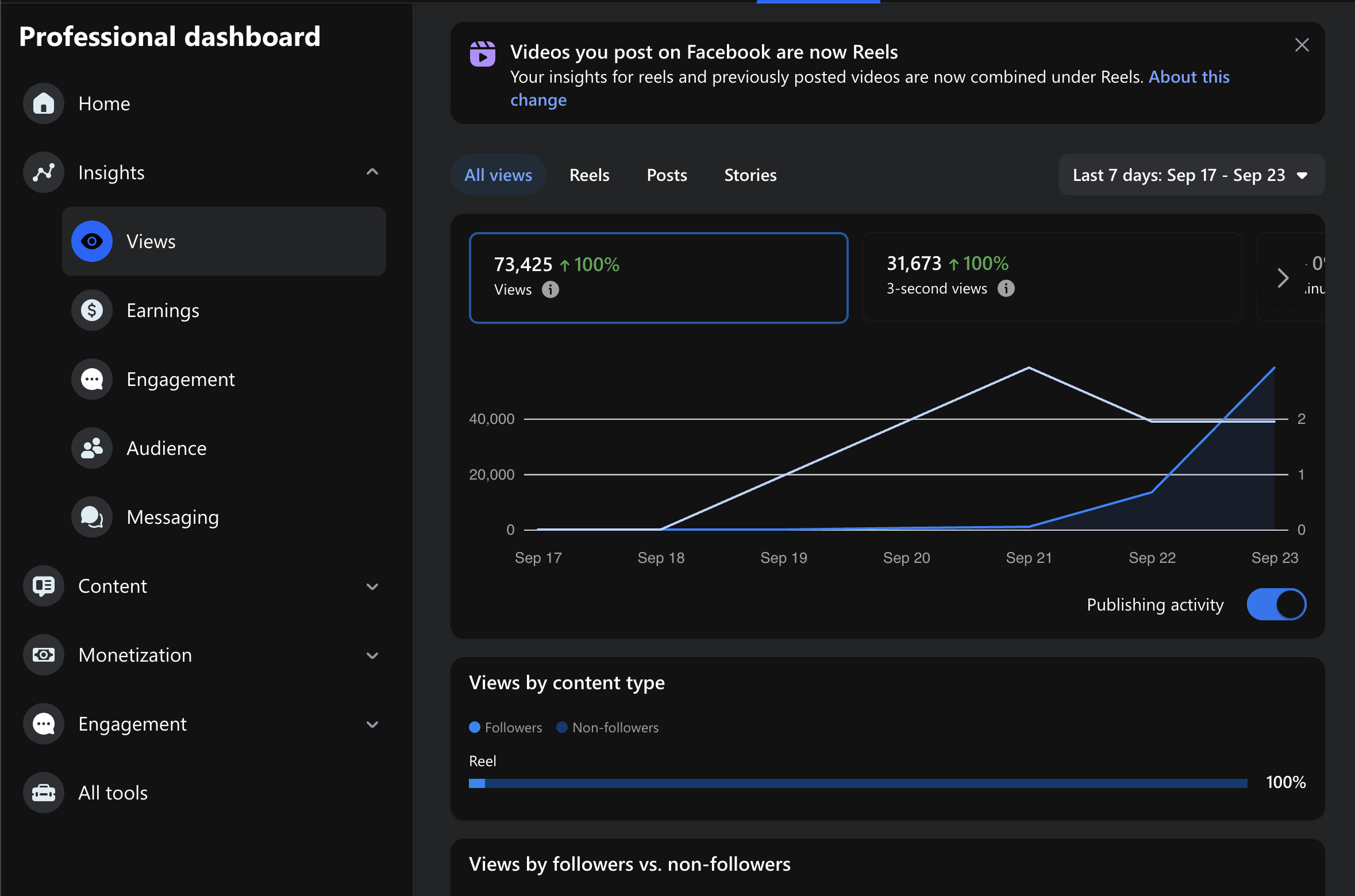The width and height of the screenshot is (1355, 896).
Task: Click the info icon next to Views
Action: [x=551, y=289]
